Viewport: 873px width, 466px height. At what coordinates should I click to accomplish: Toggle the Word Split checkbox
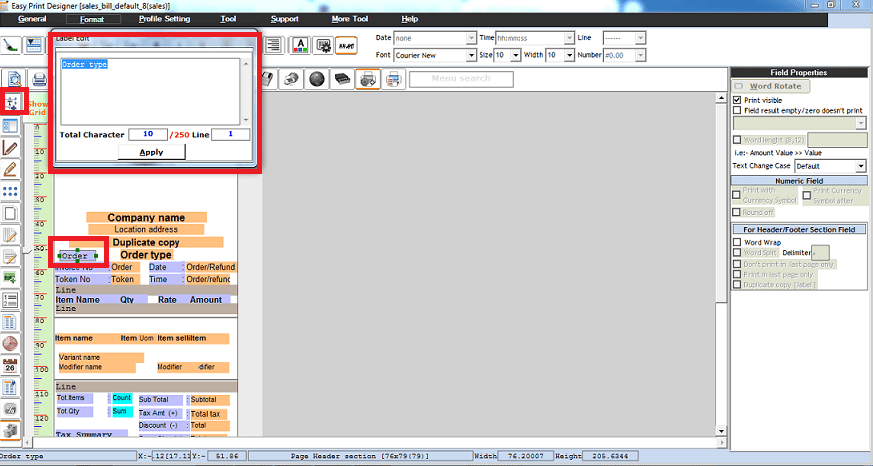737,253
